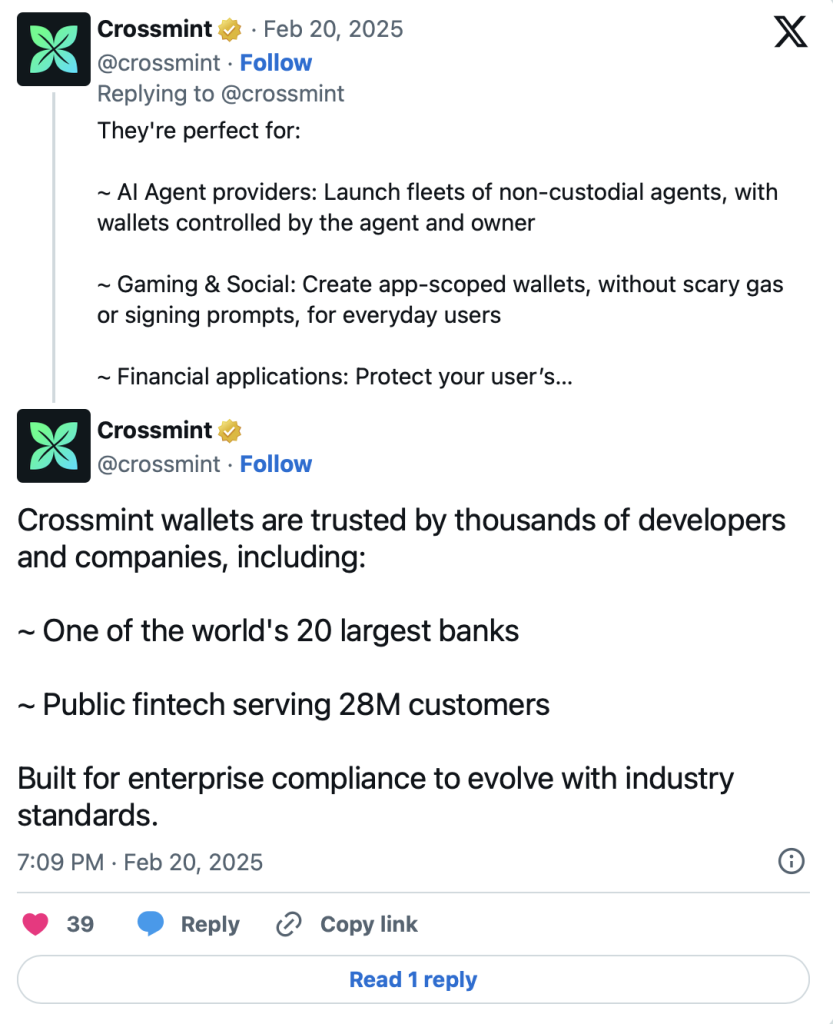Image resolution: width=833 pixels, height=1024 pixels.
Task: Open the X logo link
Action: click(790, 32)
